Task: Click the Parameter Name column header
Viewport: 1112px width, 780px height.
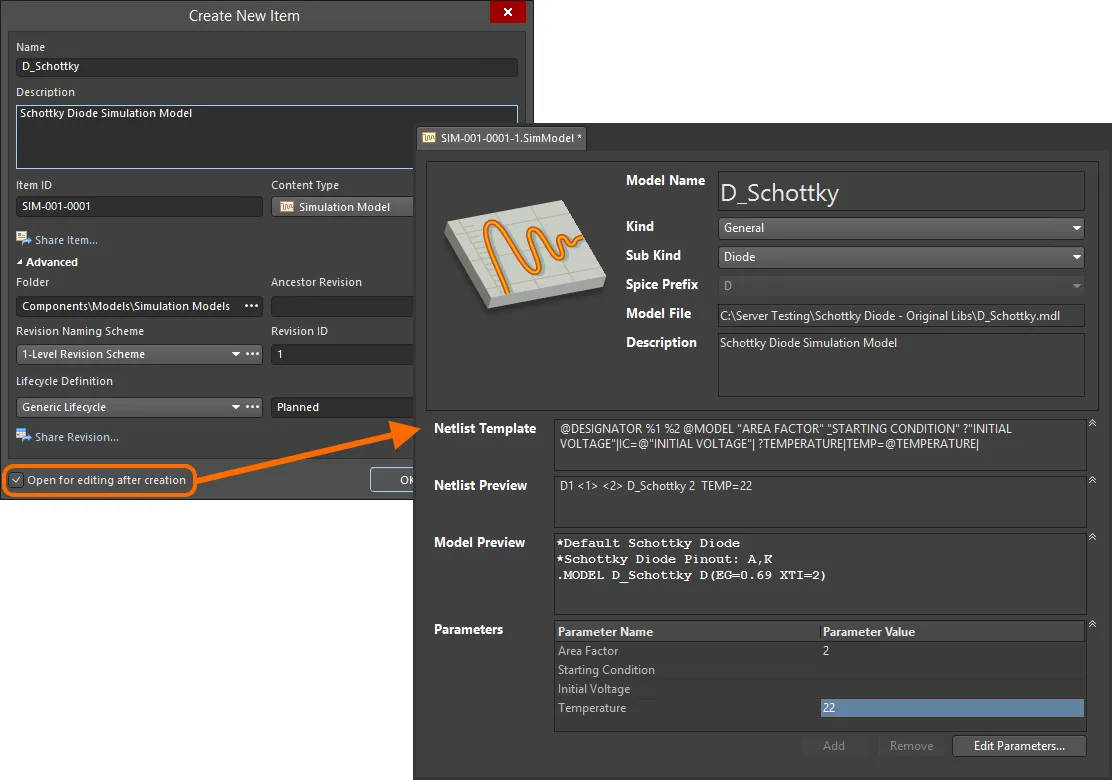Action: coord(687,632)
